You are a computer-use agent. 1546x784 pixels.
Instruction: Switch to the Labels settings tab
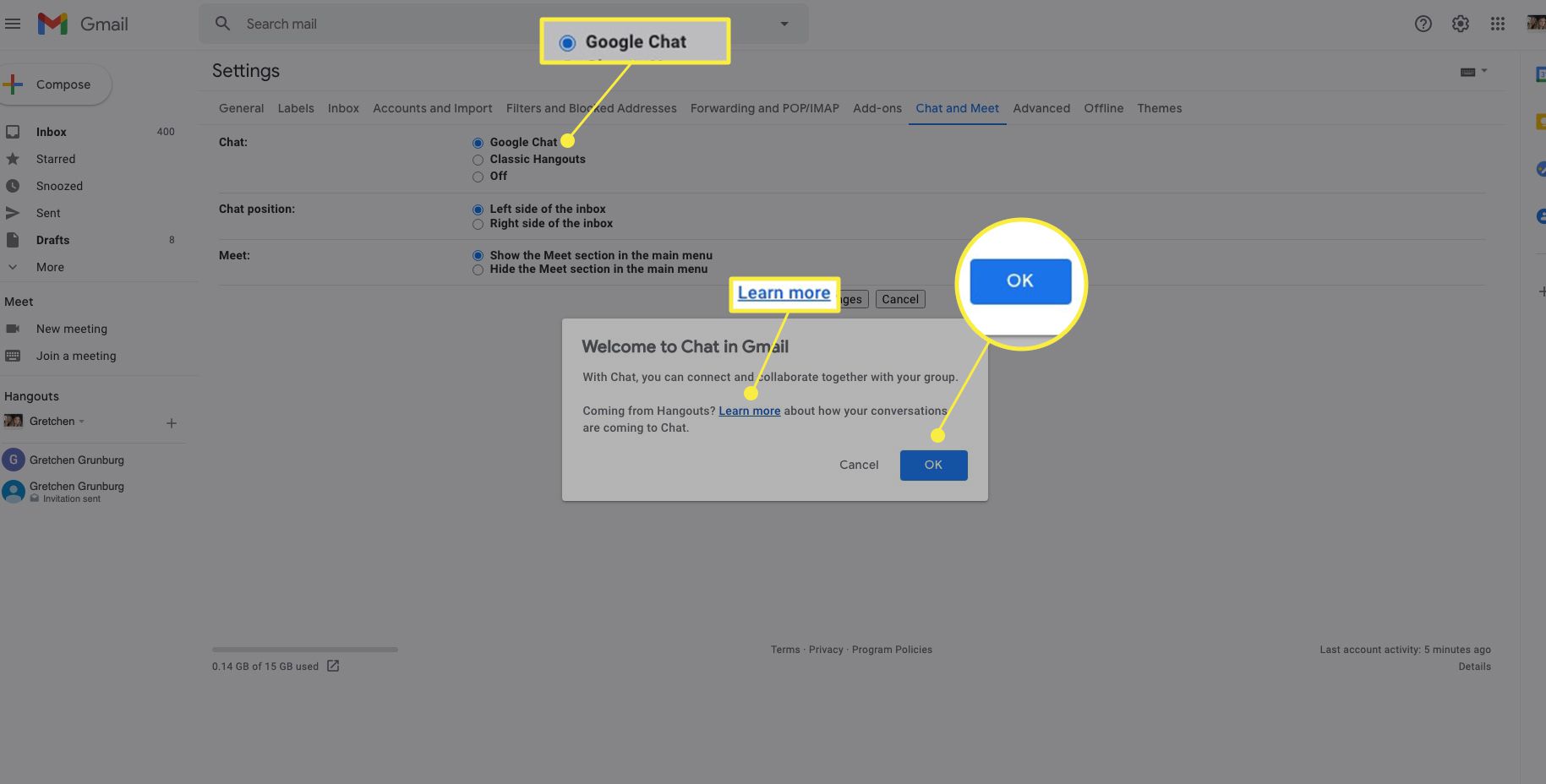point(296,108)
